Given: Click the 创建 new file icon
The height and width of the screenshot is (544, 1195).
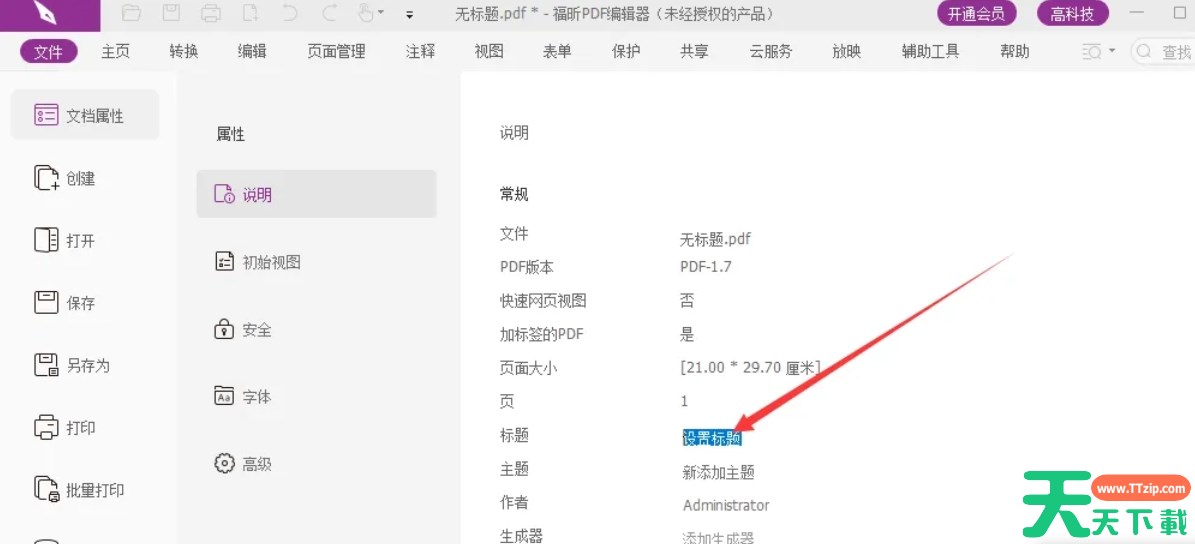Looking at the screenshot, I should pyautogui.click(x=46, y=178).
